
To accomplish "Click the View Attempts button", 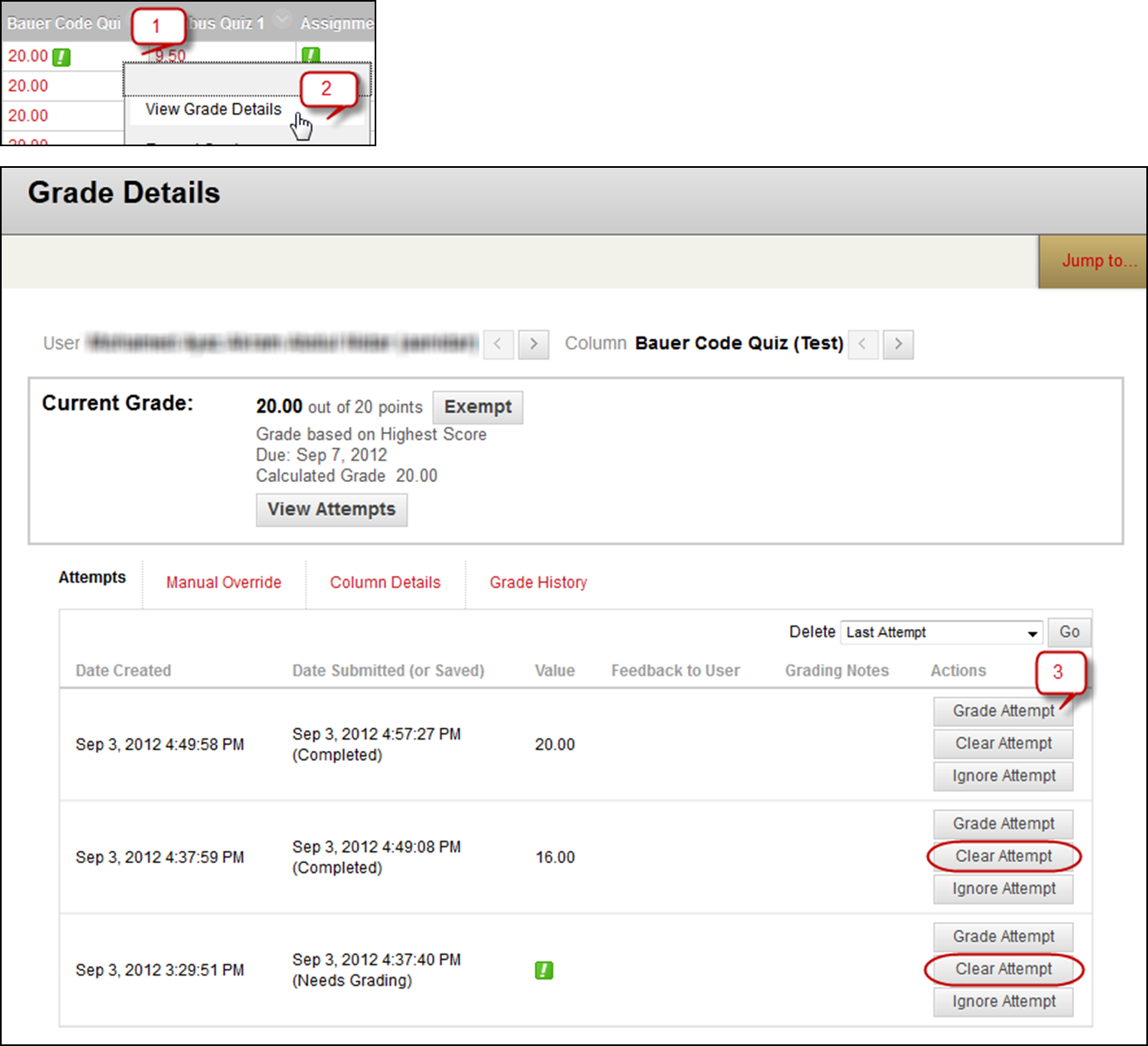I will (331, 509).
